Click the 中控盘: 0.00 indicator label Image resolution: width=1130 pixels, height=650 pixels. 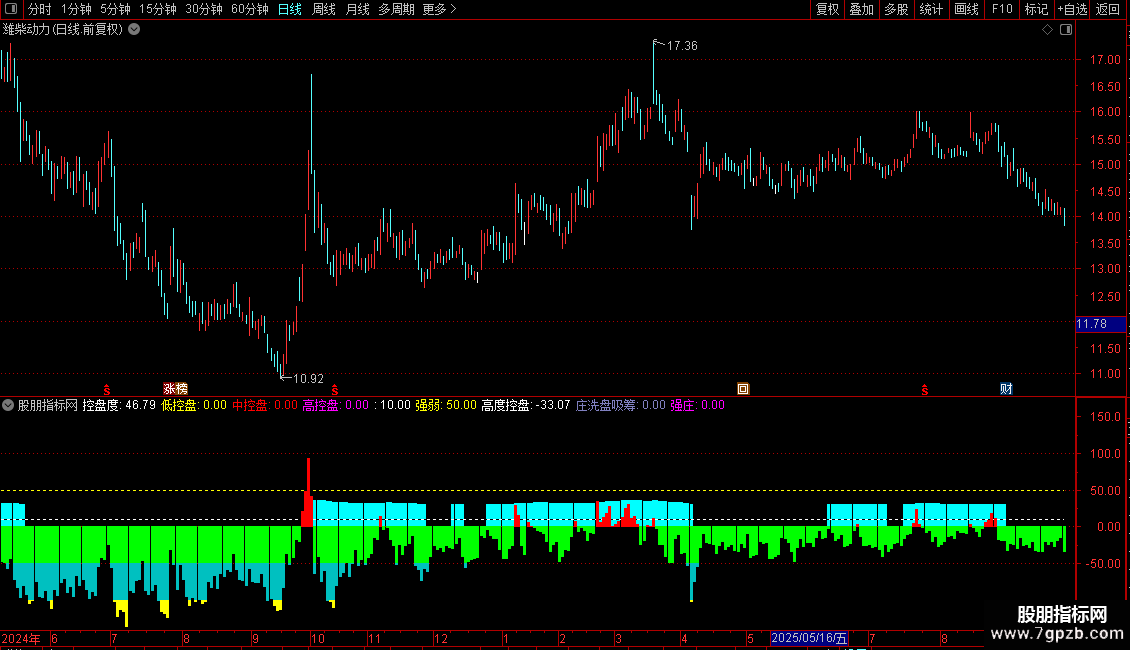pyautogui.click(x=264, y=405)
